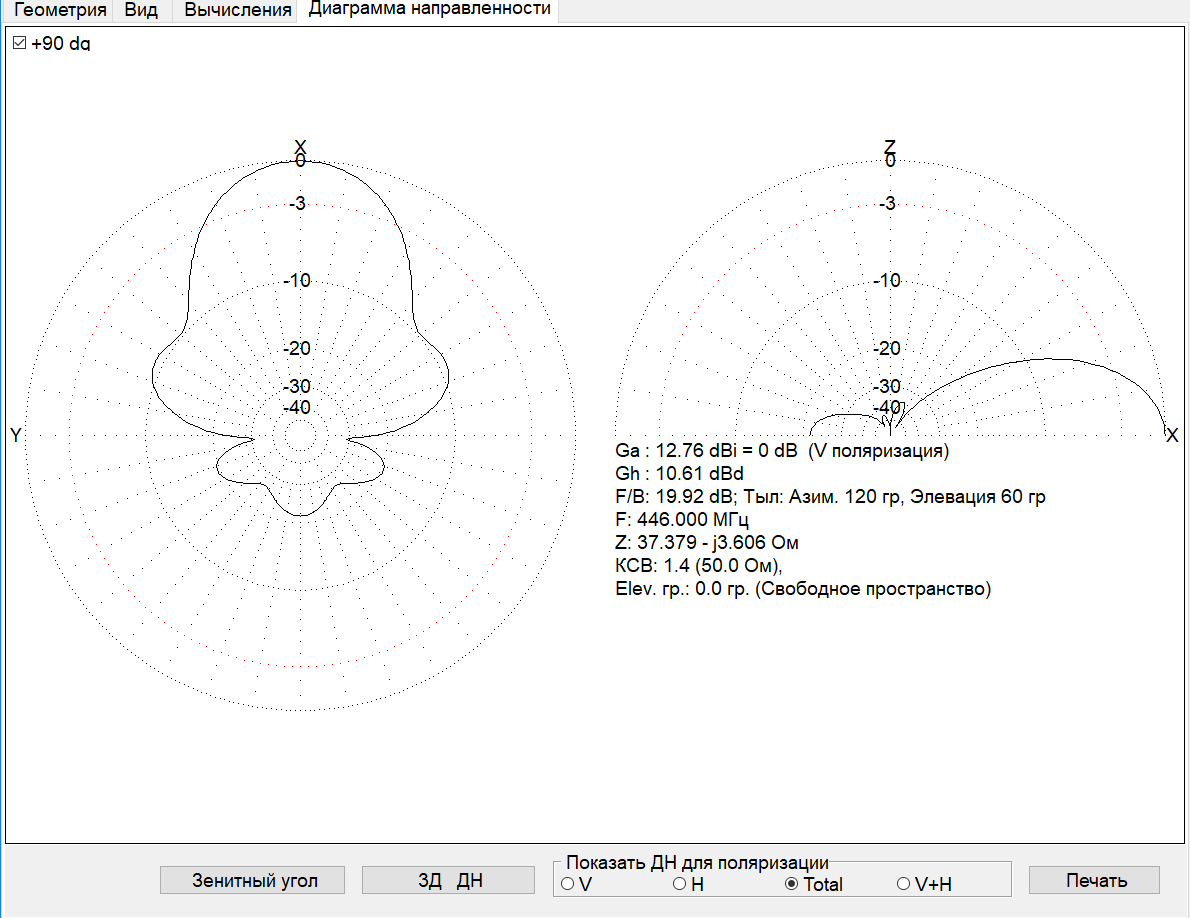Click the Elev. гр.: 0.0 гр. line

803,589
